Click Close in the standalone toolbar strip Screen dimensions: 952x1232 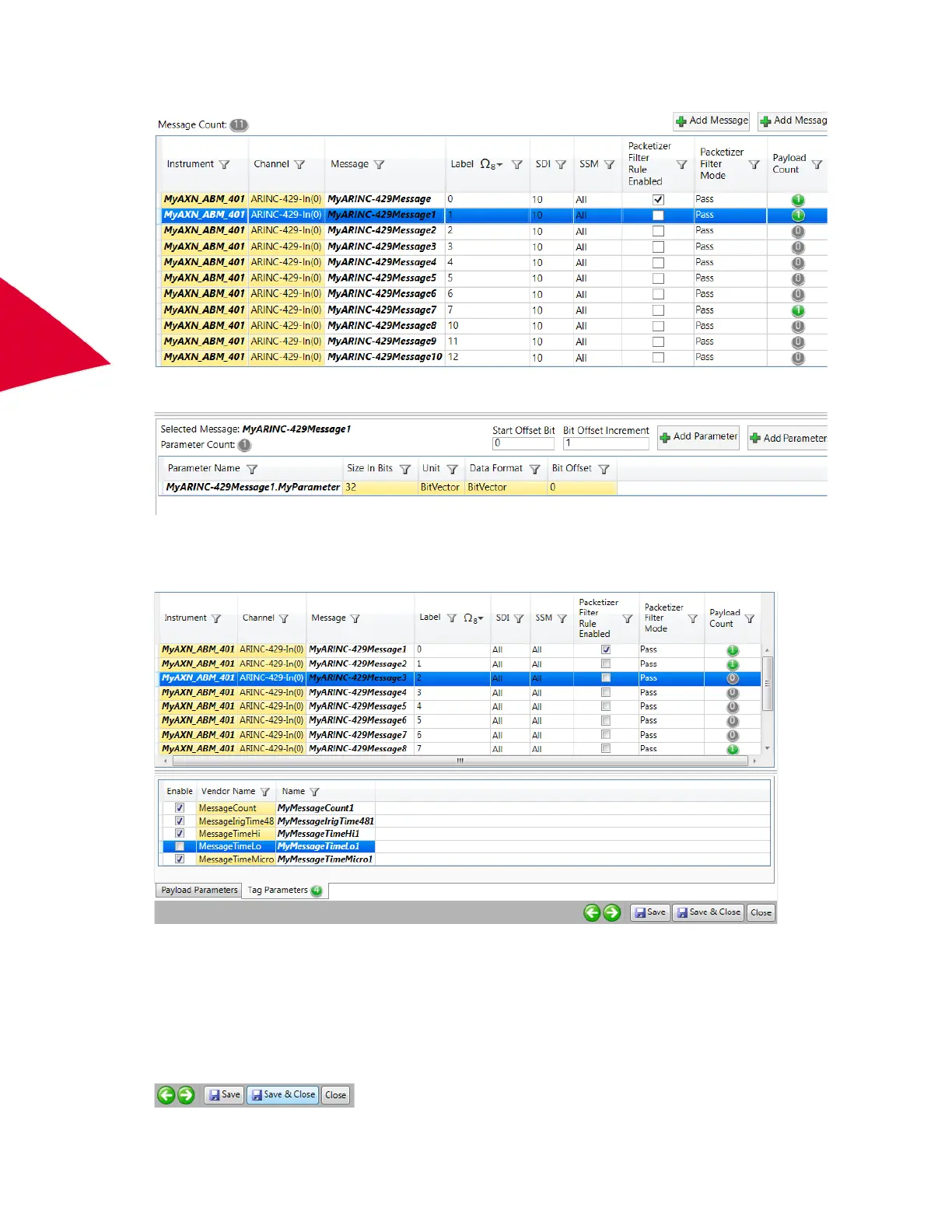point(335,1095)
